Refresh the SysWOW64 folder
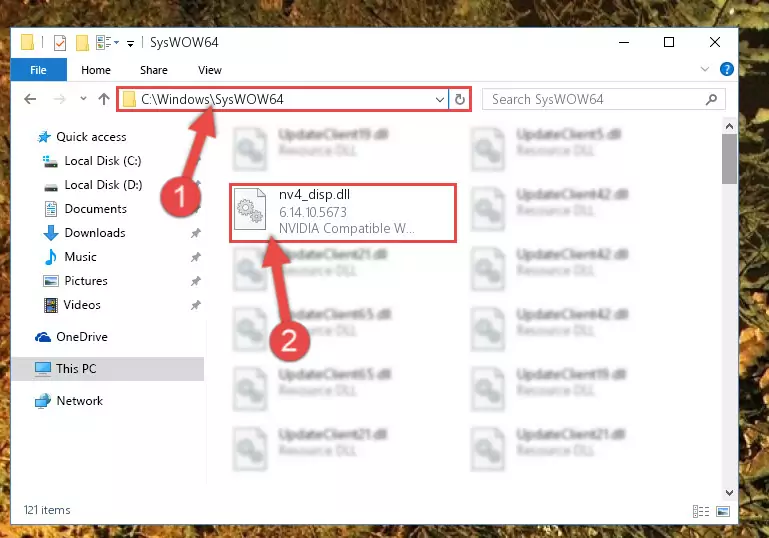This screenshot has width=769, height=538. [460, 100]
